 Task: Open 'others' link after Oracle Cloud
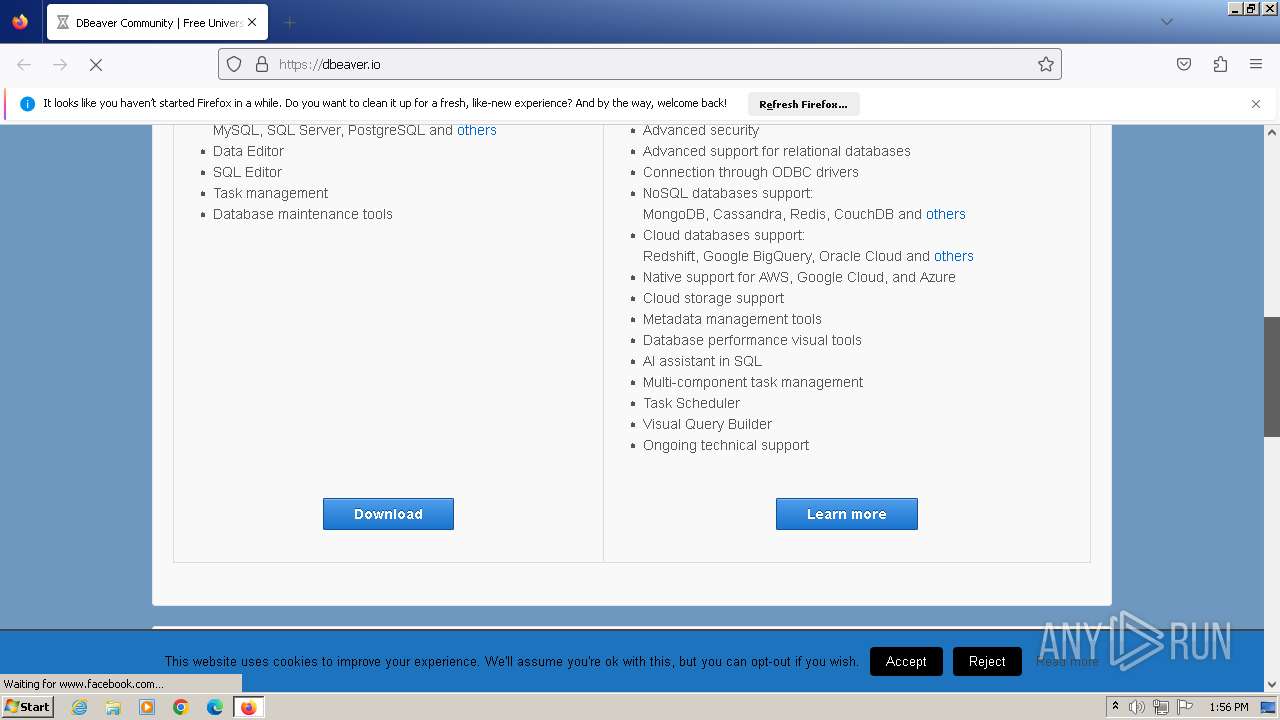coord(954,256)
